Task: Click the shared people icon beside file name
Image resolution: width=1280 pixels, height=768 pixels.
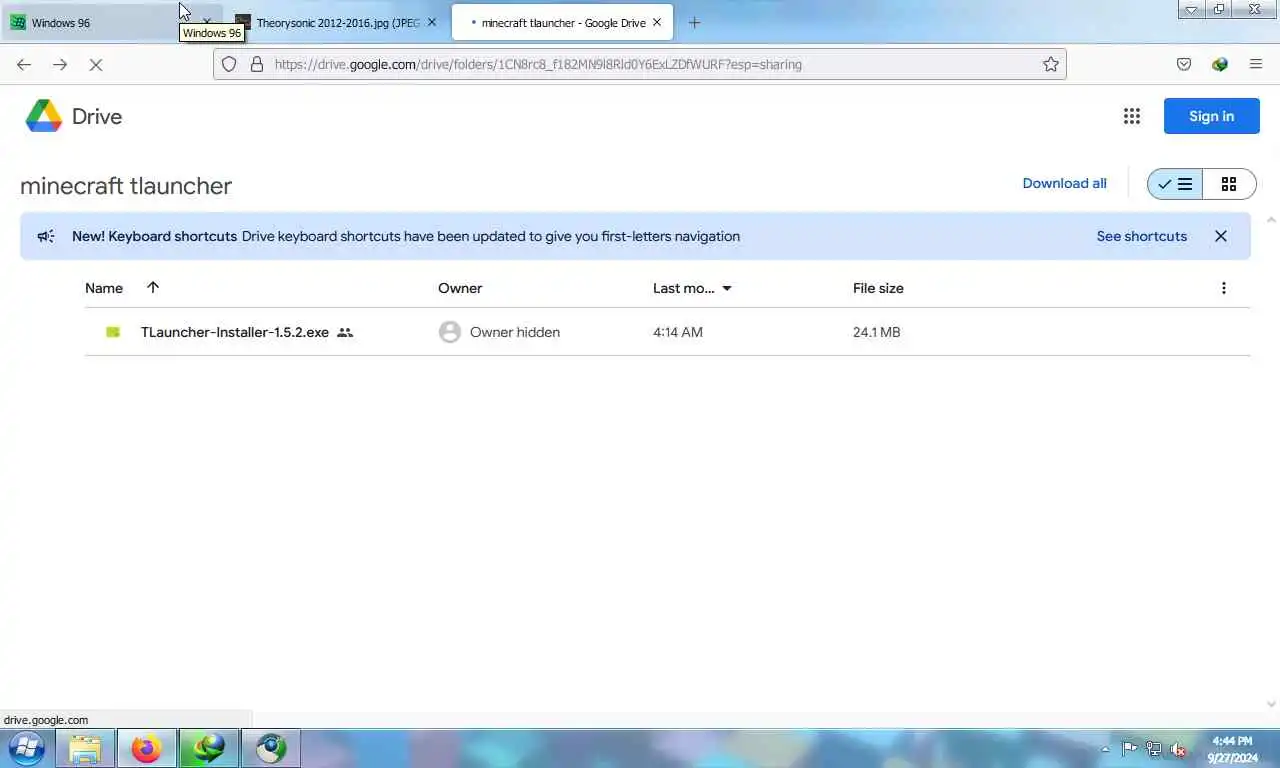Action: [345, 332]
